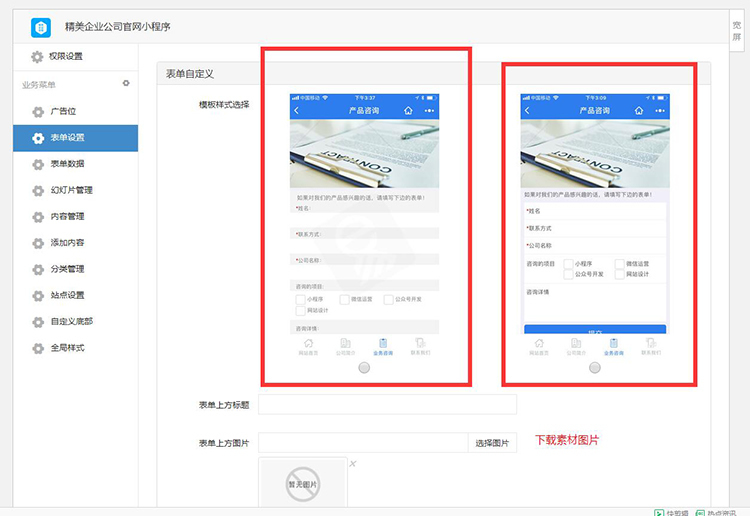Open 分类管理 in the sidebar
The image size is (750, 516).
67,269
